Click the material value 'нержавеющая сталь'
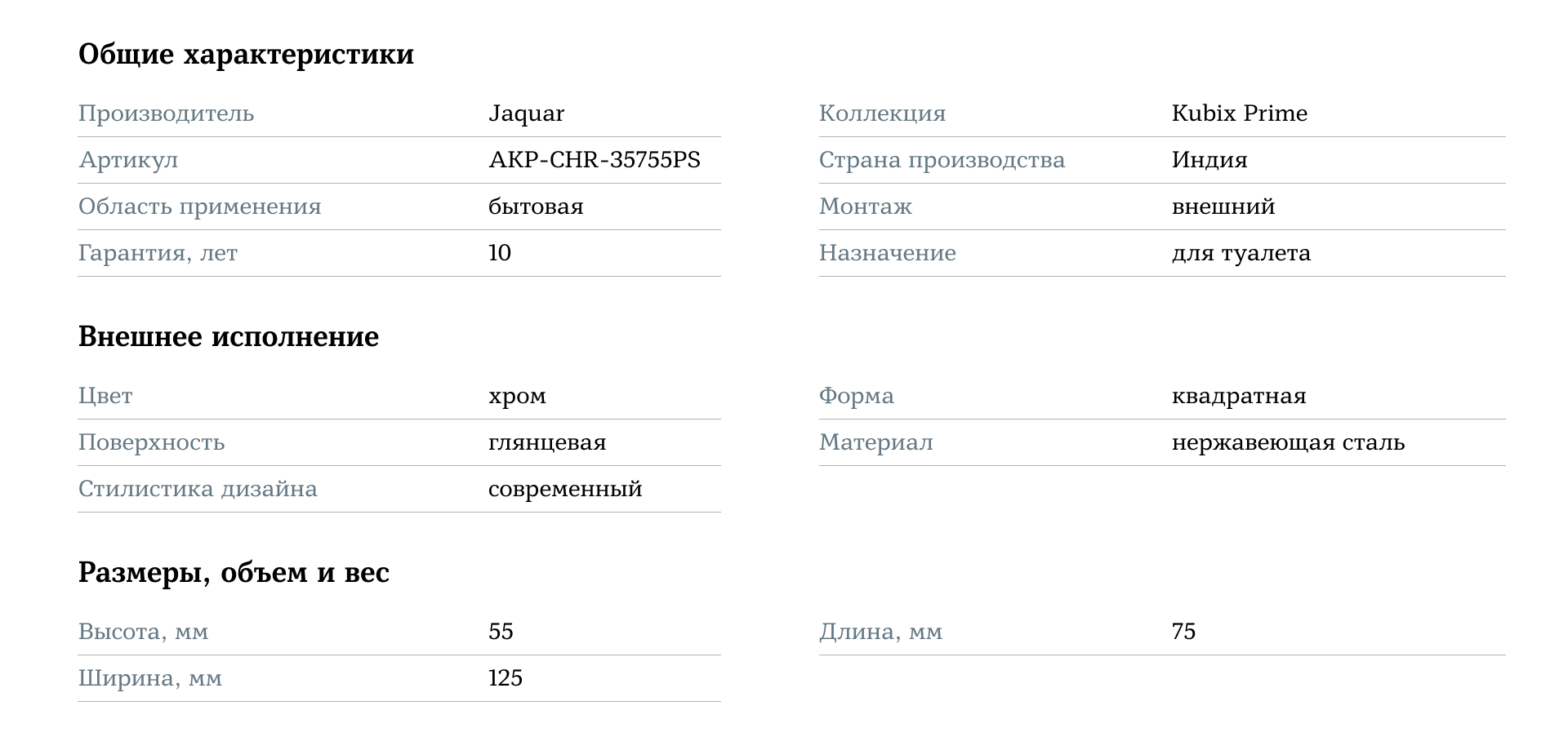 pos(1288,442)
